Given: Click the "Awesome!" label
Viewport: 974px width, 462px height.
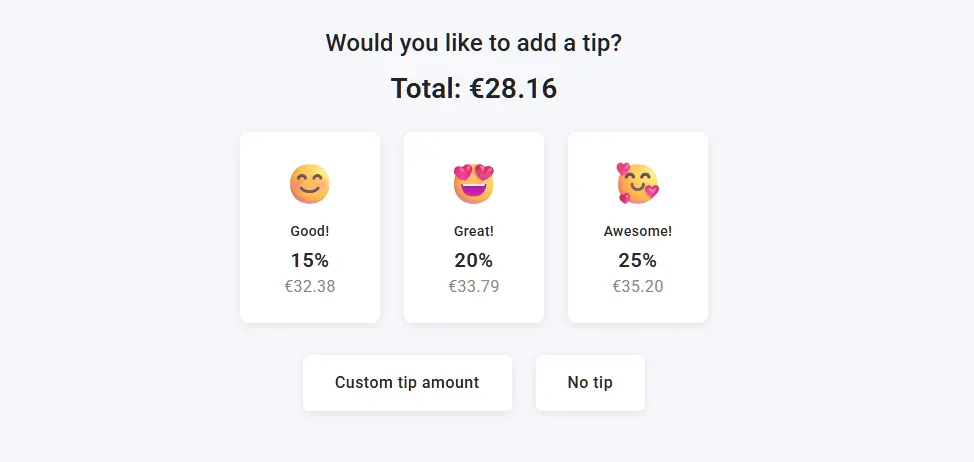Looking at the screenshot, I should coord(638,231).
